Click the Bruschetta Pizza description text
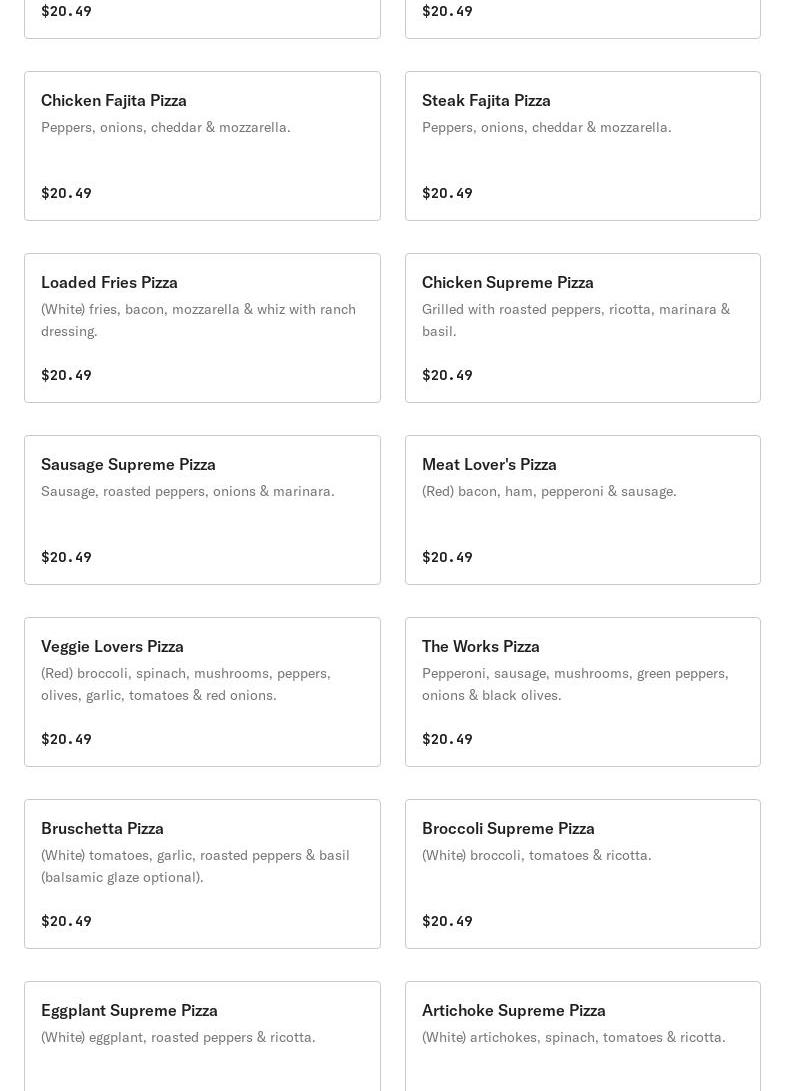The height and width of the screenshot is (1091, 785). point(195,866)
